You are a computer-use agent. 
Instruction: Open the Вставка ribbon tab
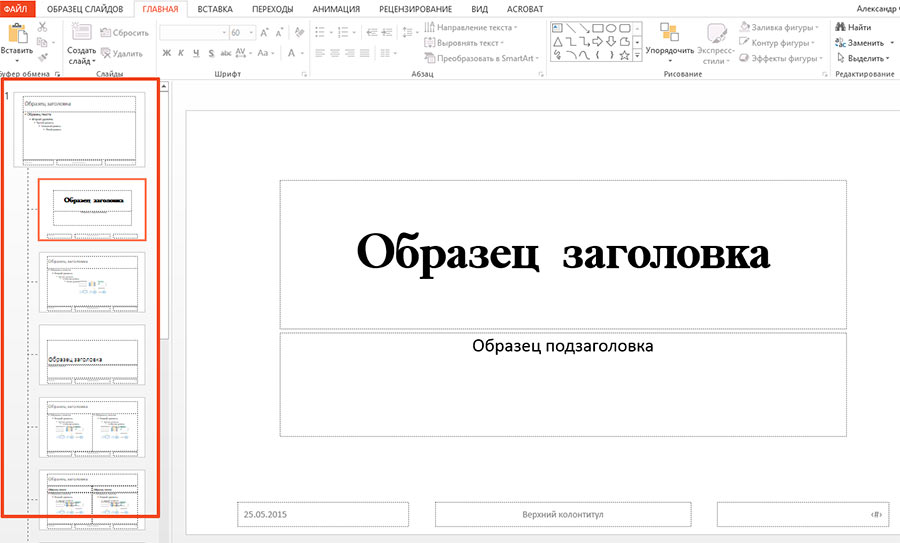pos(215,8)
